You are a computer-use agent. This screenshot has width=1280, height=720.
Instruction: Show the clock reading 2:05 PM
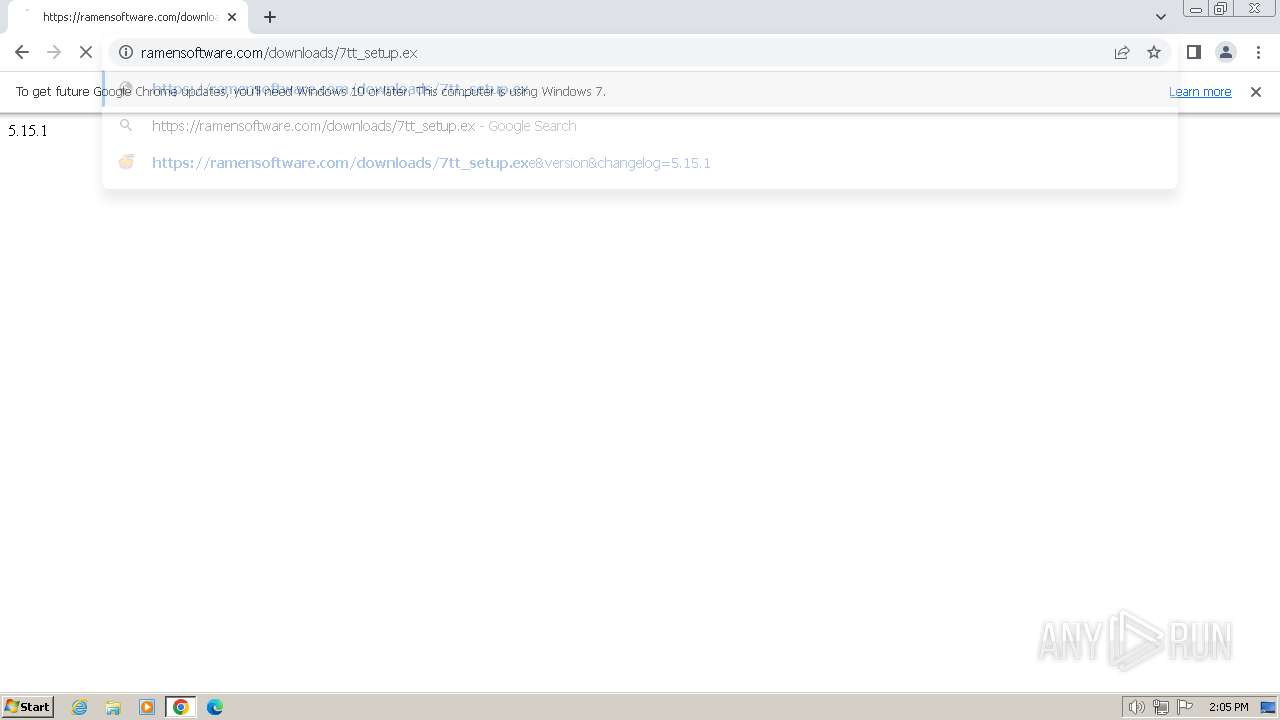(x=1228, y=707)
